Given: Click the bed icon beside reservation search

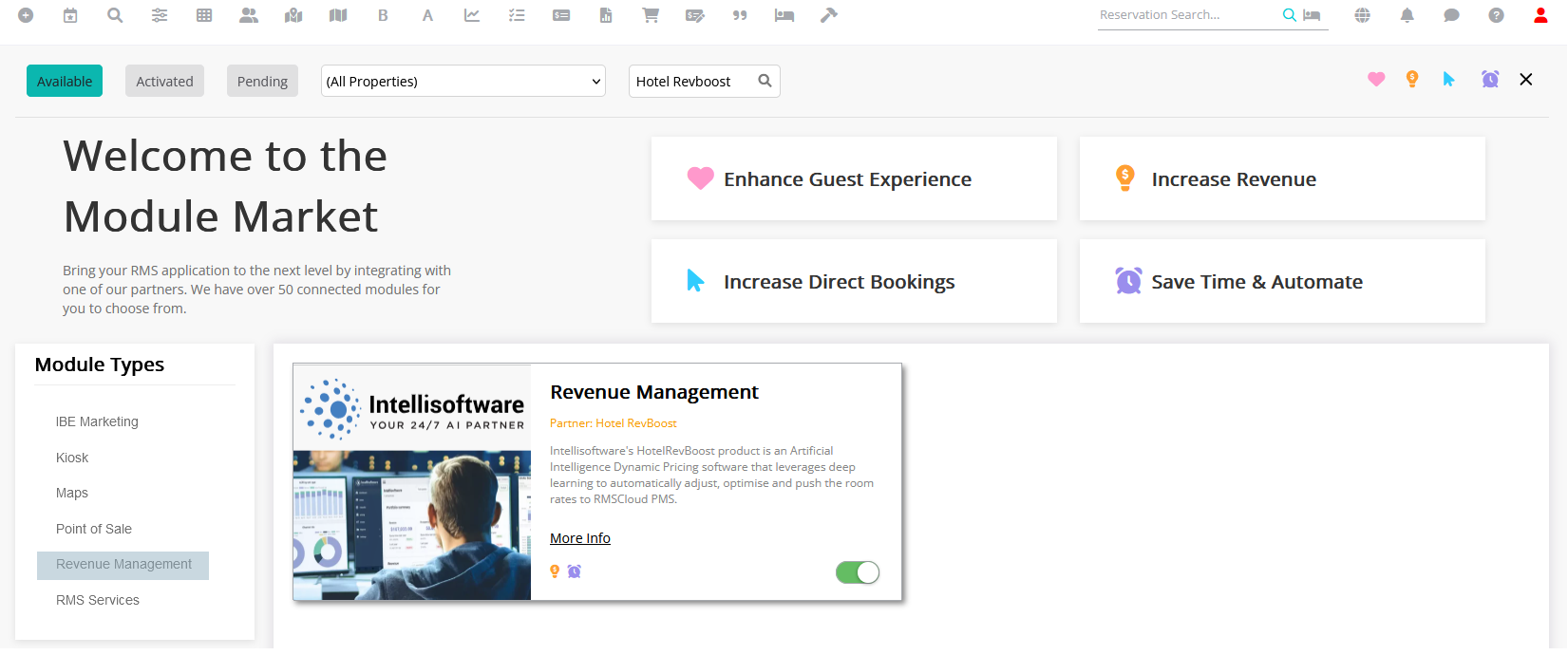Looking at the screenshot, I should (x=1312, y=15).
